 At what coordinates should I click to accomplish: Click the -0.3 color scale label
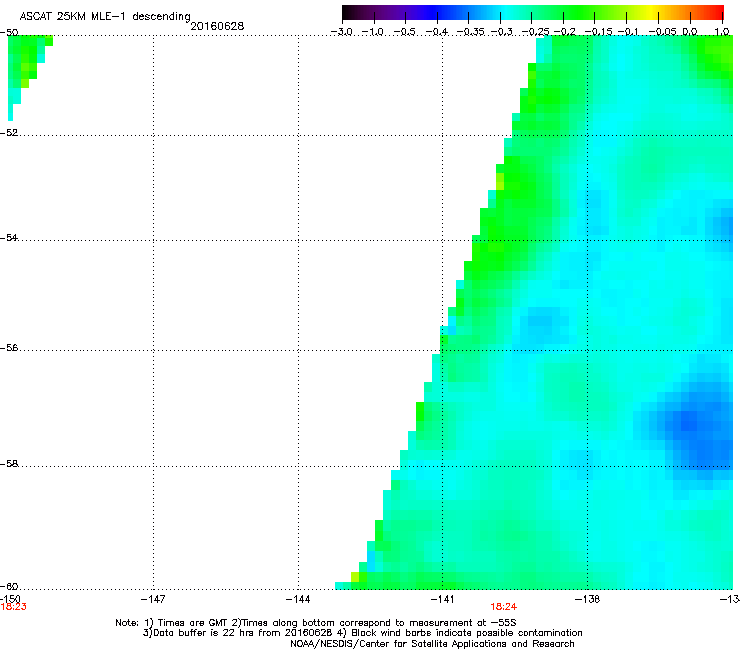(502, 32)
